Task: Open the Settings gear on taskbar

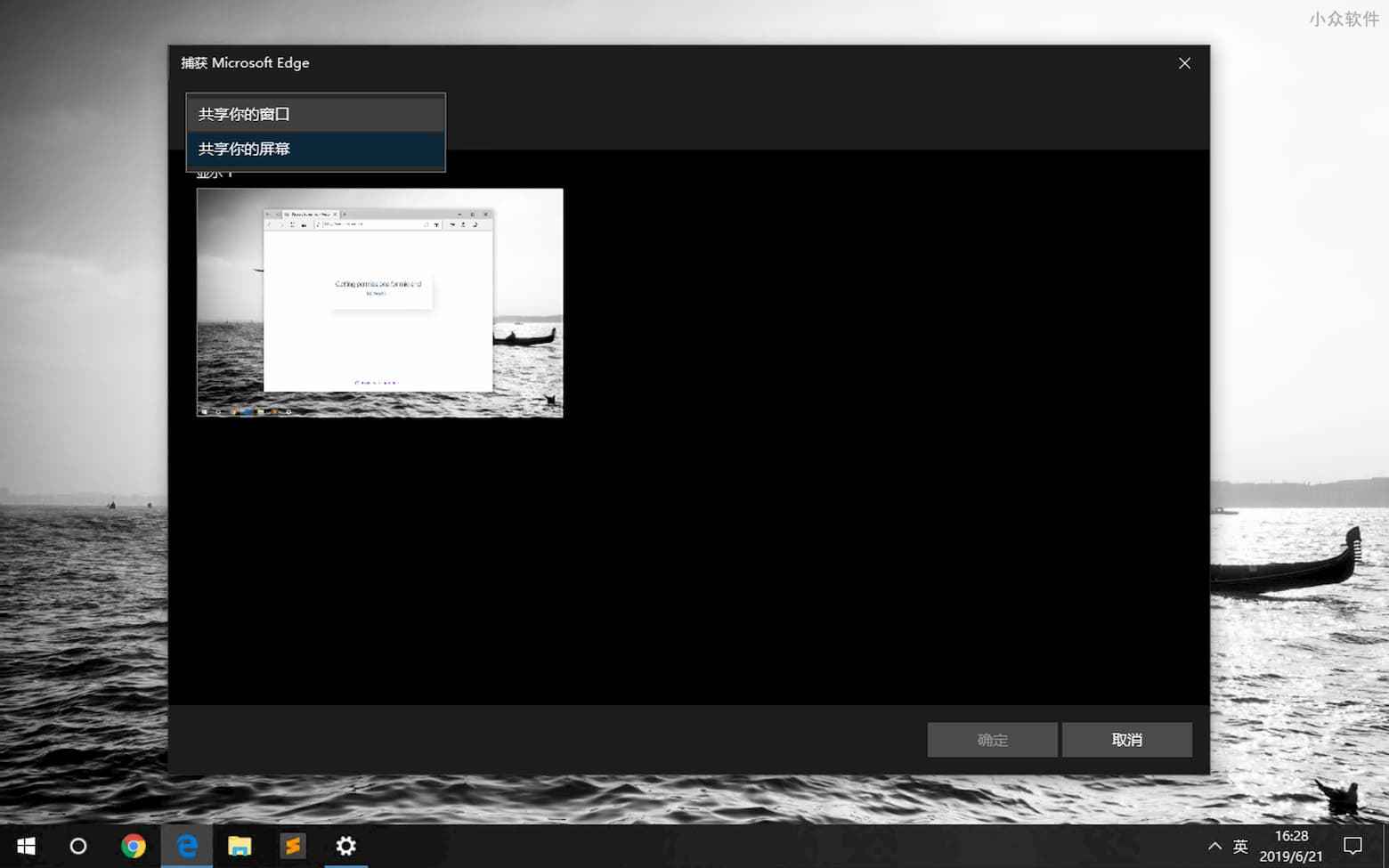Action: 345,846
